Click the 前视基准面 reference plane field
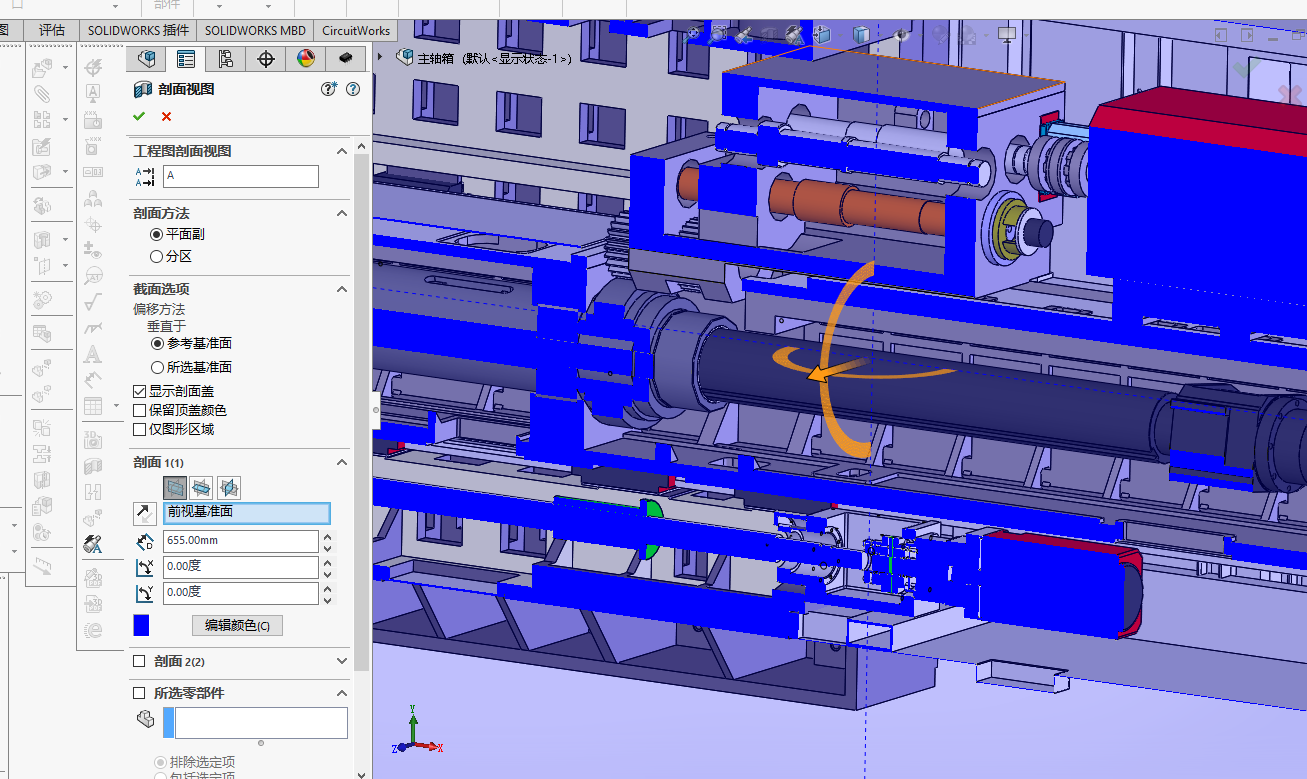The height and width of the screenshot is (779, 1307). [246, 513]
